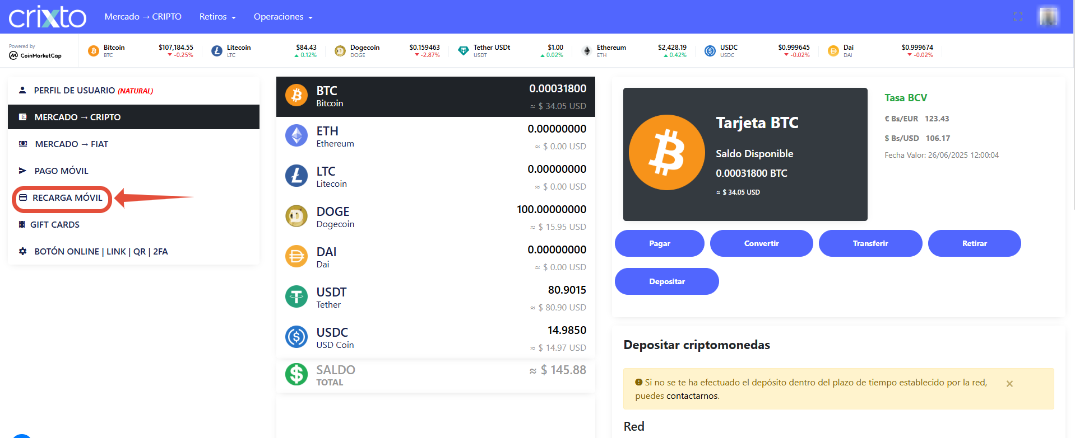Click the Dogecoin ticker icon

pyautogui.click(x=339, y=51)
